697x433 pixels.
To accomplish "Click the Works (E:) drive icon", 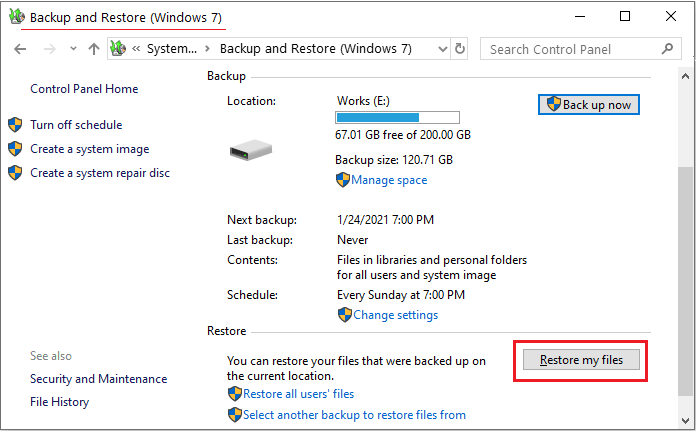I will (x=251, y=150).
